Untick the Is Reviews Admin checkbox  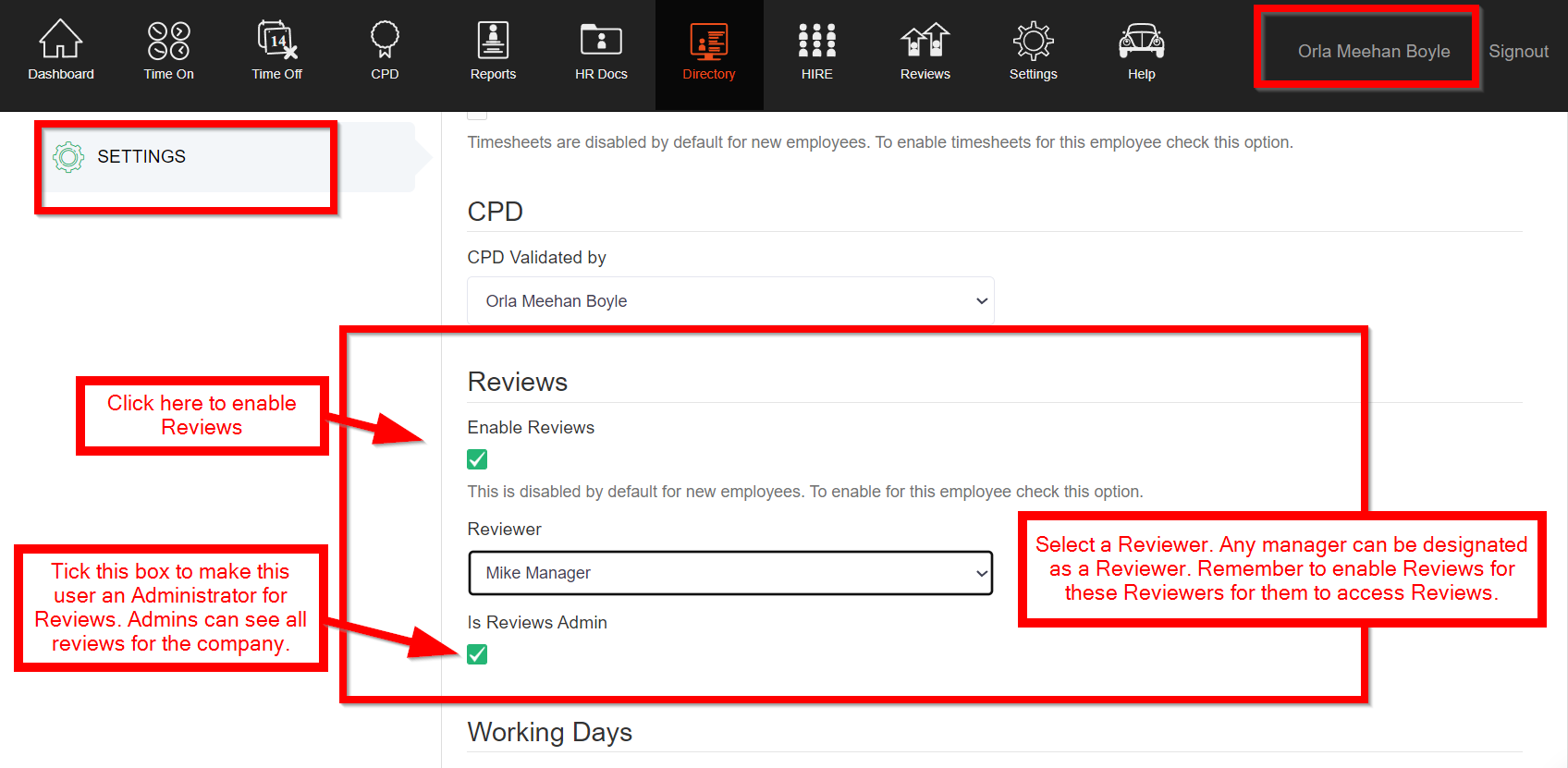[477, 654]
